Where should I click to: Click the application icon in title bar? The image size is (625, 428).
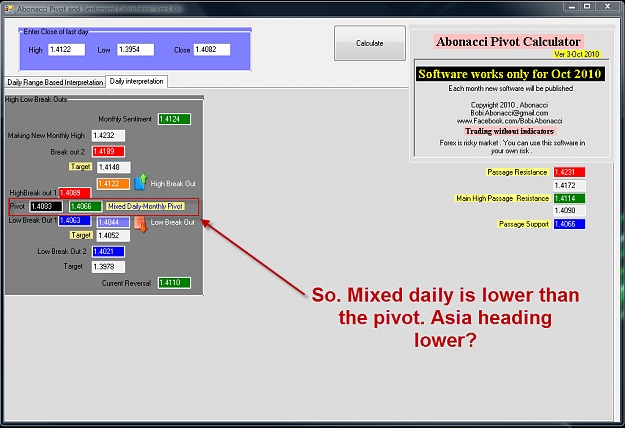[x=9, y=9]
